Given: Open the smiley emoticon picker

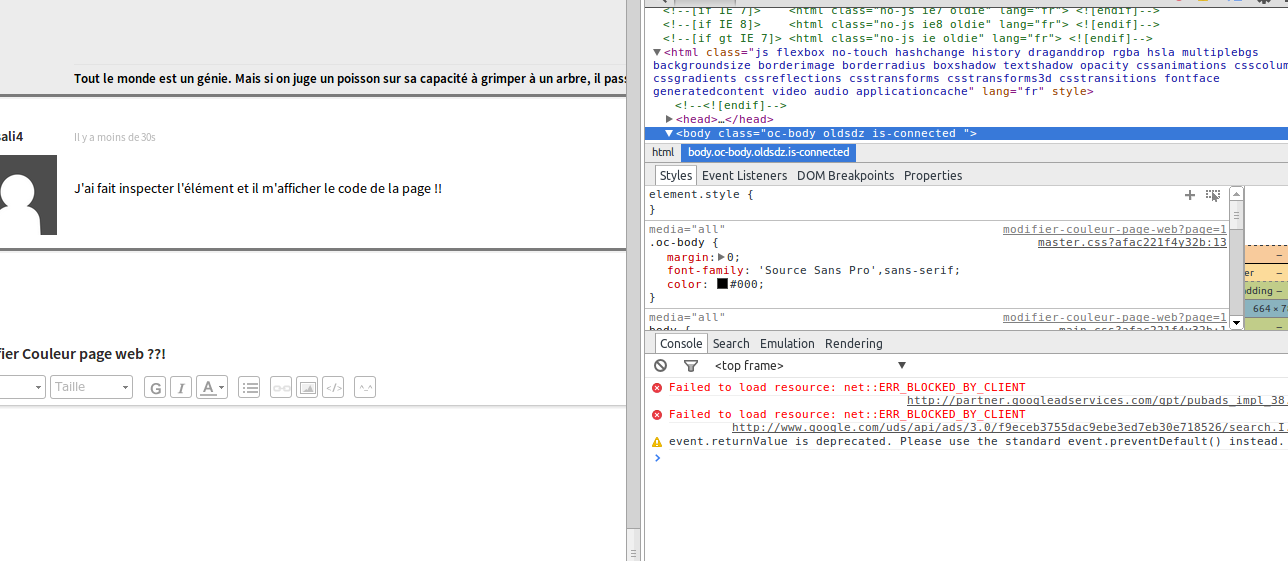Looking at the screenshot, I should 365,388.
